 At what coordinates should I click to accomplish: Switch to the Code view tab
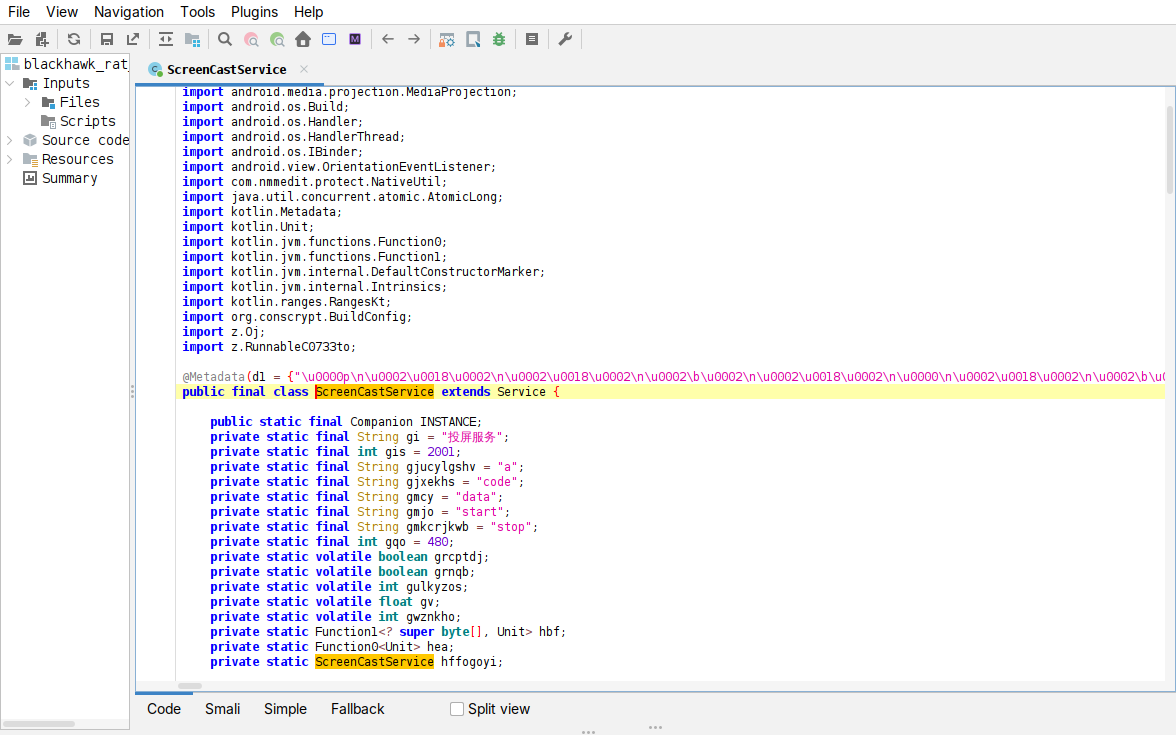tap(164, 709)
